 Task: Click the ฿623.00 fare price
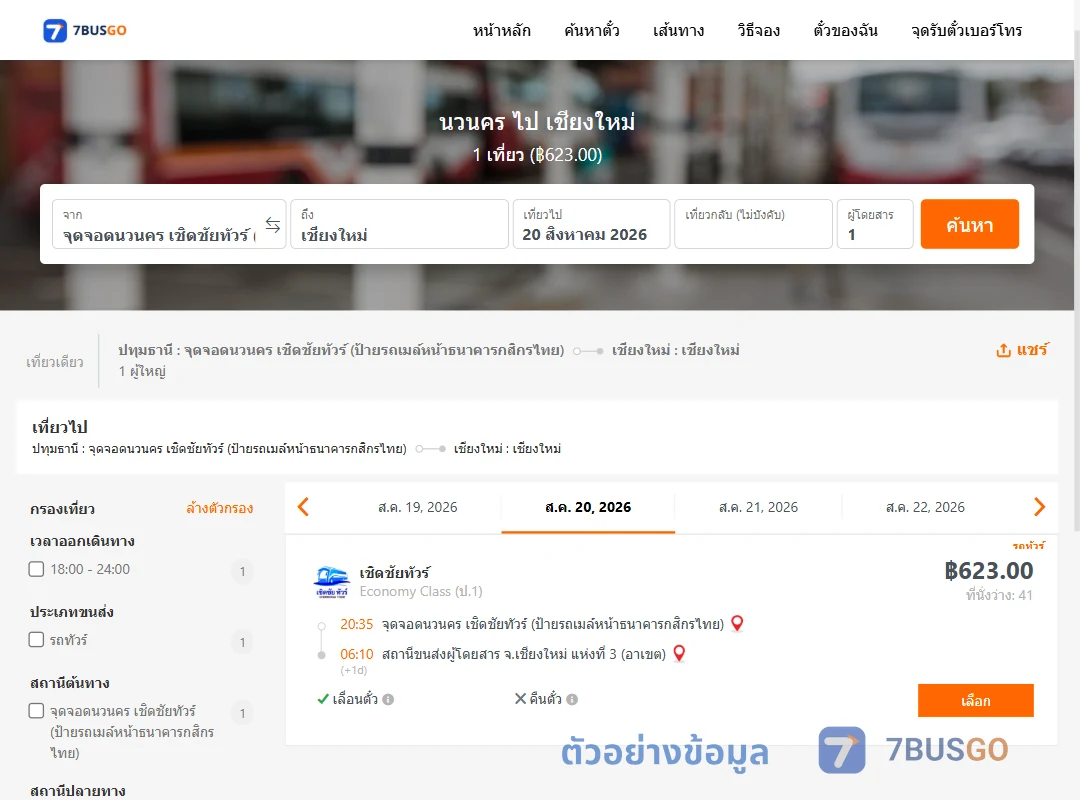tap(988, 571)
